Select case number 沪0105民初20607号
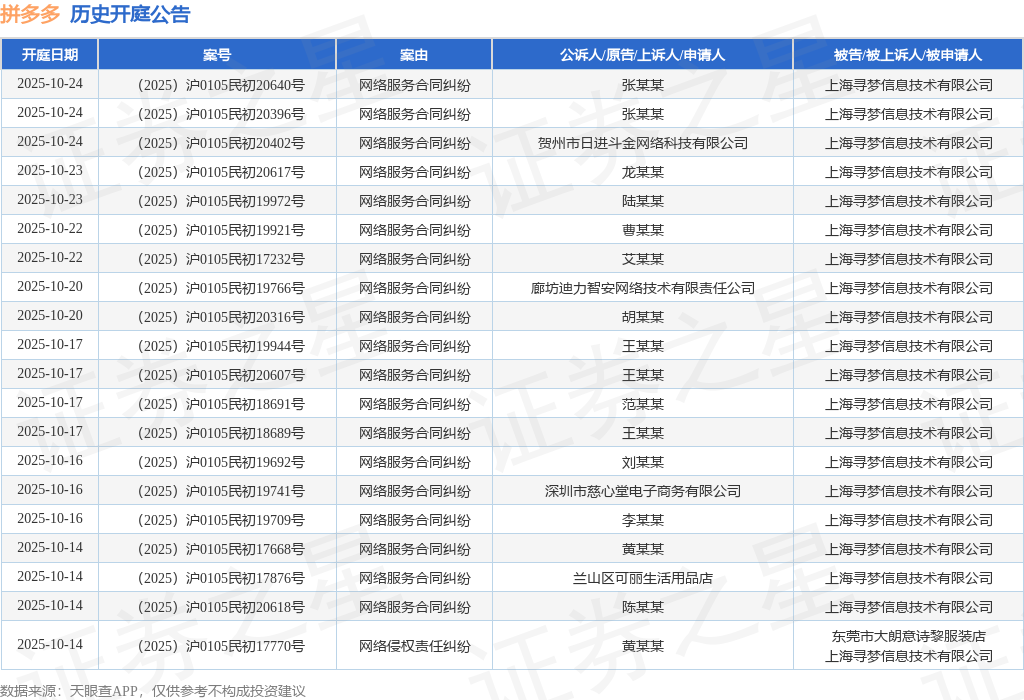 click(221, 375)
